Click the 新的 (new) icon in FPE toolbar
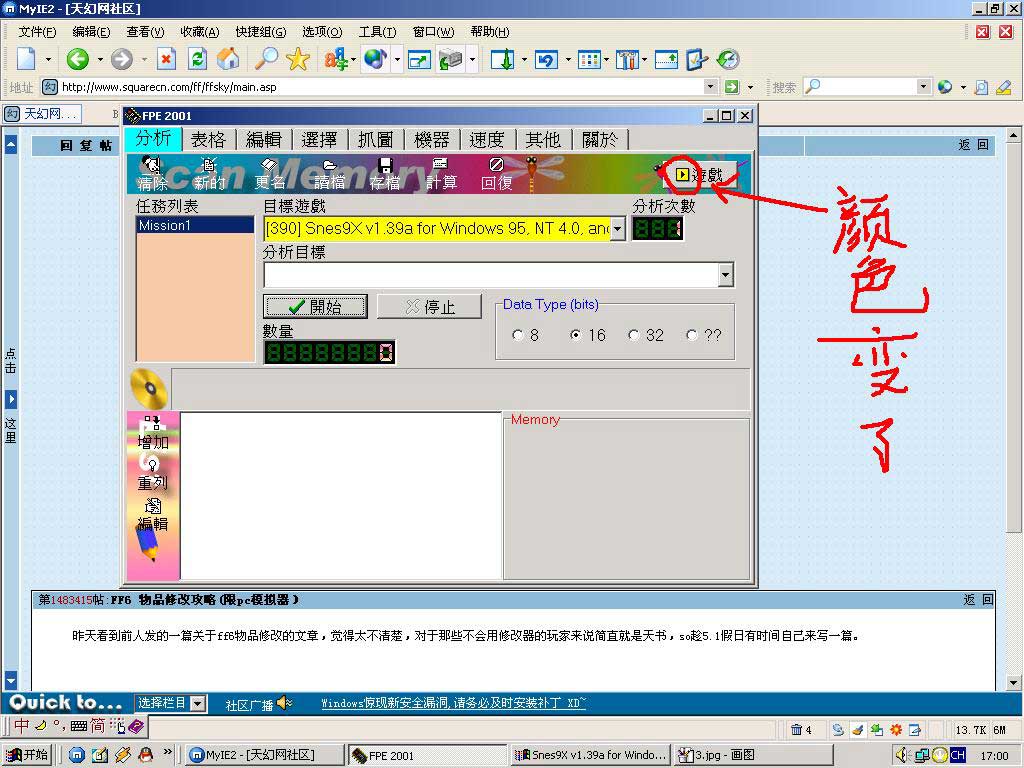Image resolution: width=1024 pixels, height=768 pixels. [x=209, y=174]
